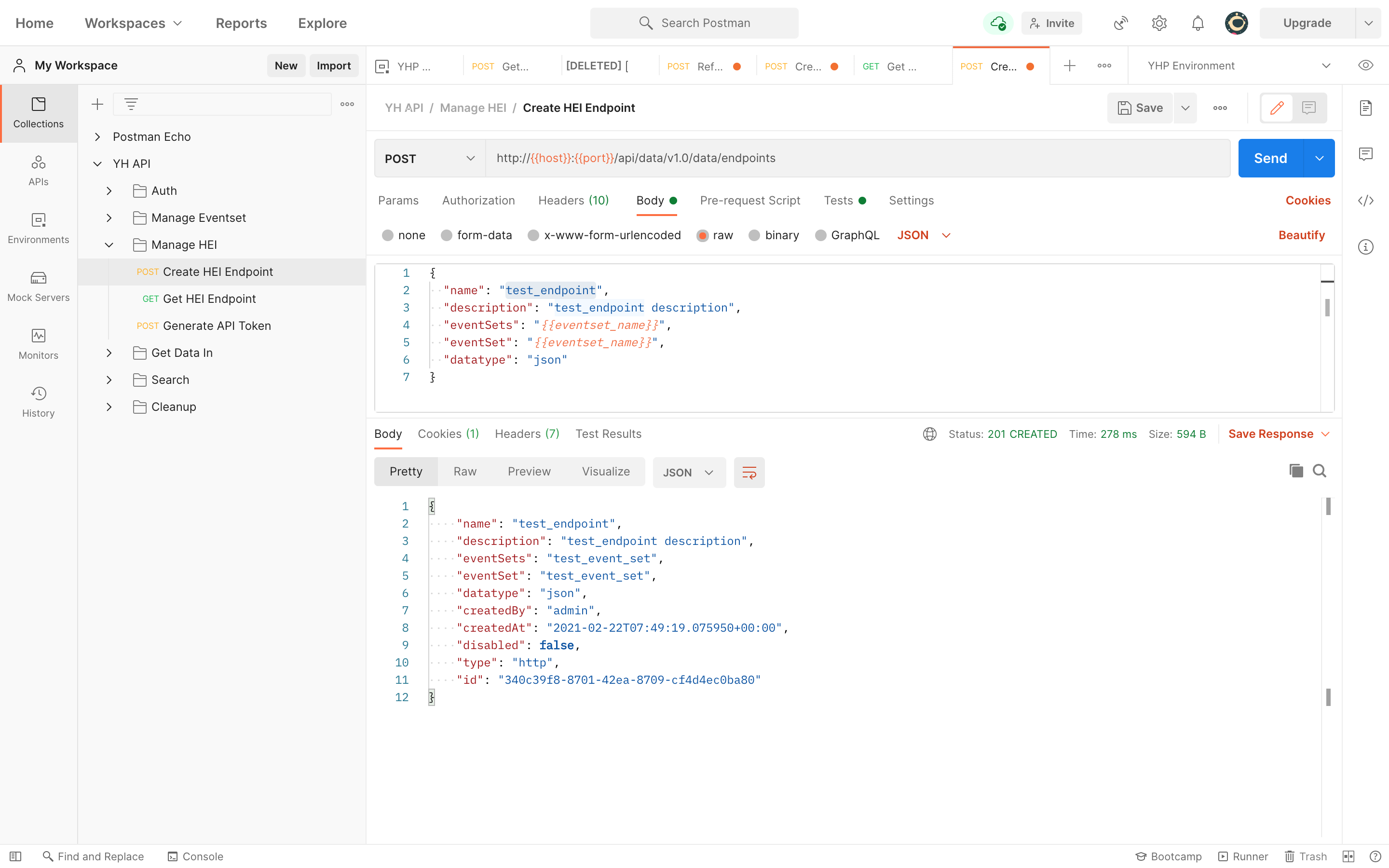1389x868 pixels.
Task: Click the Cookies button in response area
Action: [x=448, y=434]
